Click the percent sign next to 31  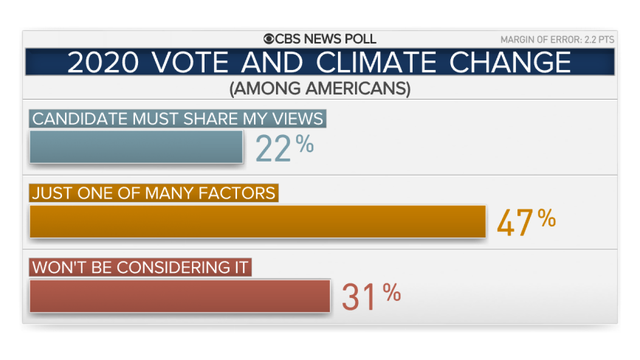(392, 293)
